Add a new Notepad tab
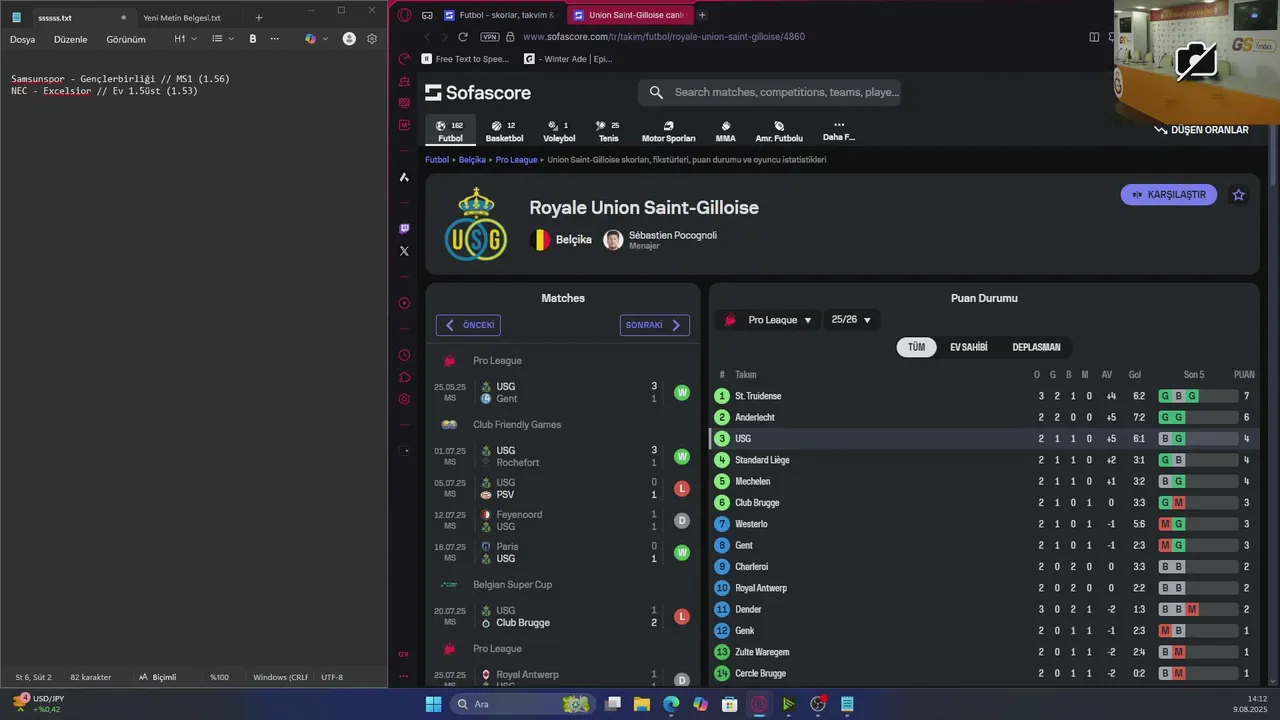 pyautogui.click(x=259, y=18)
